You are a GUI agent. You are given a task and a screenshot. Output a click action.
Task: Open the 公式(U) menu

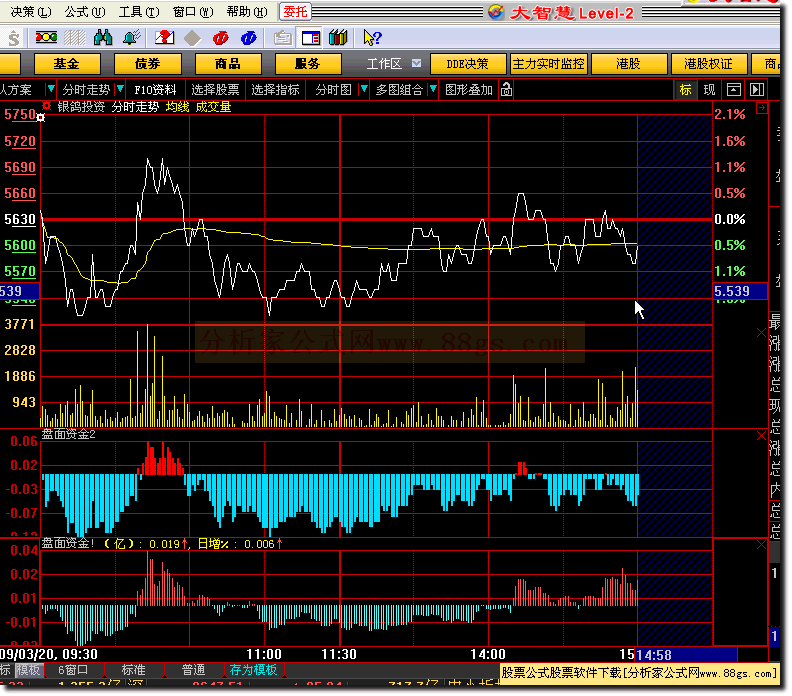click(84, 12)
